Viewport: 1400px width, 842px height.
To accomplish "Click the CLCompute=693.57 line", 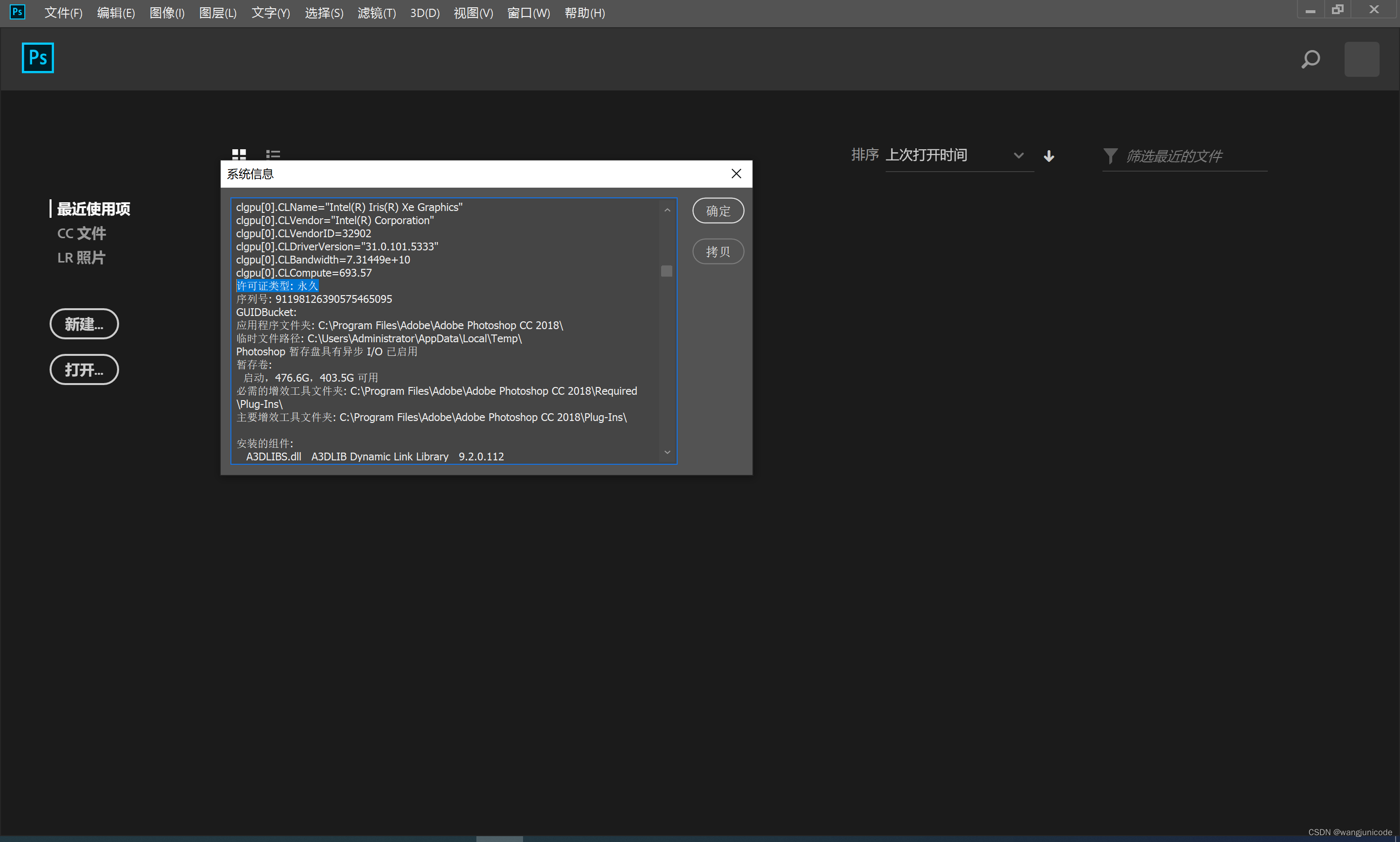I will tap(304, 273).
